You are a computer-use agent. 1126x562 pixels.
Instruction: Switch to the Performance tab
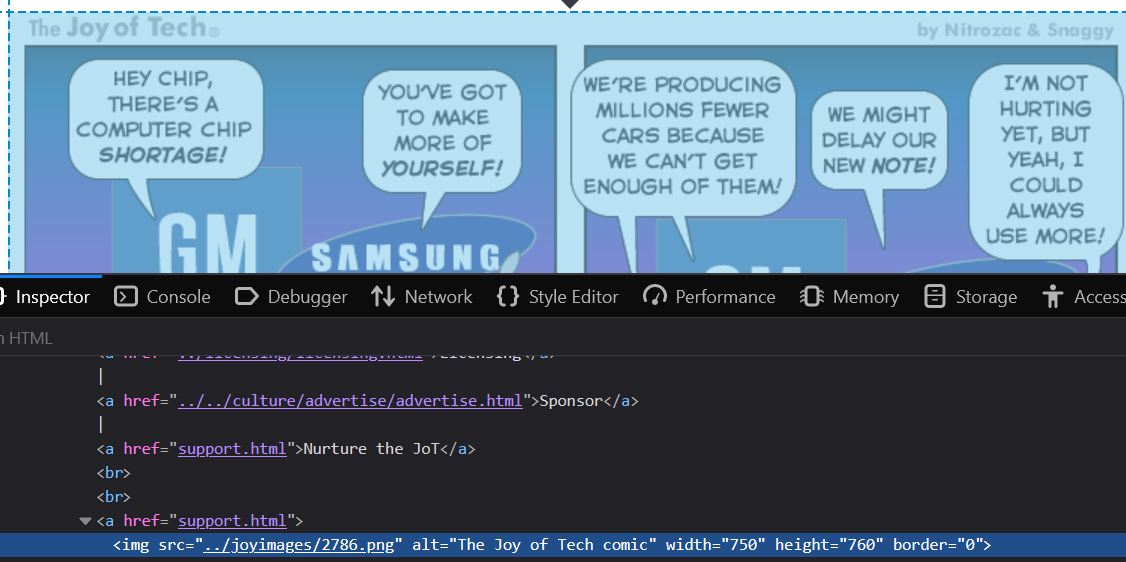[x=709, y=296]
